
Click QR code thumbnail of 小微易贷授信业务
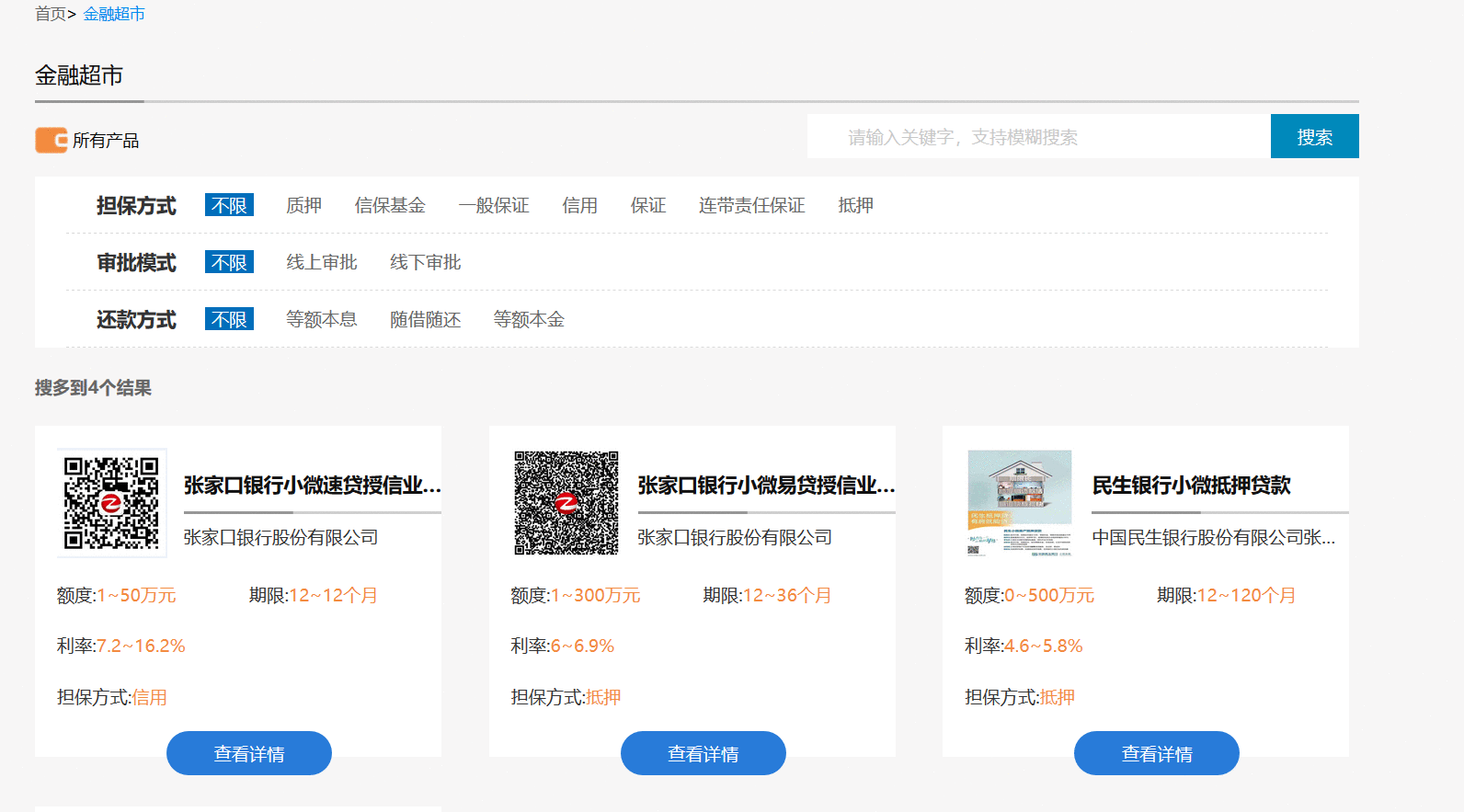(566, 503)
